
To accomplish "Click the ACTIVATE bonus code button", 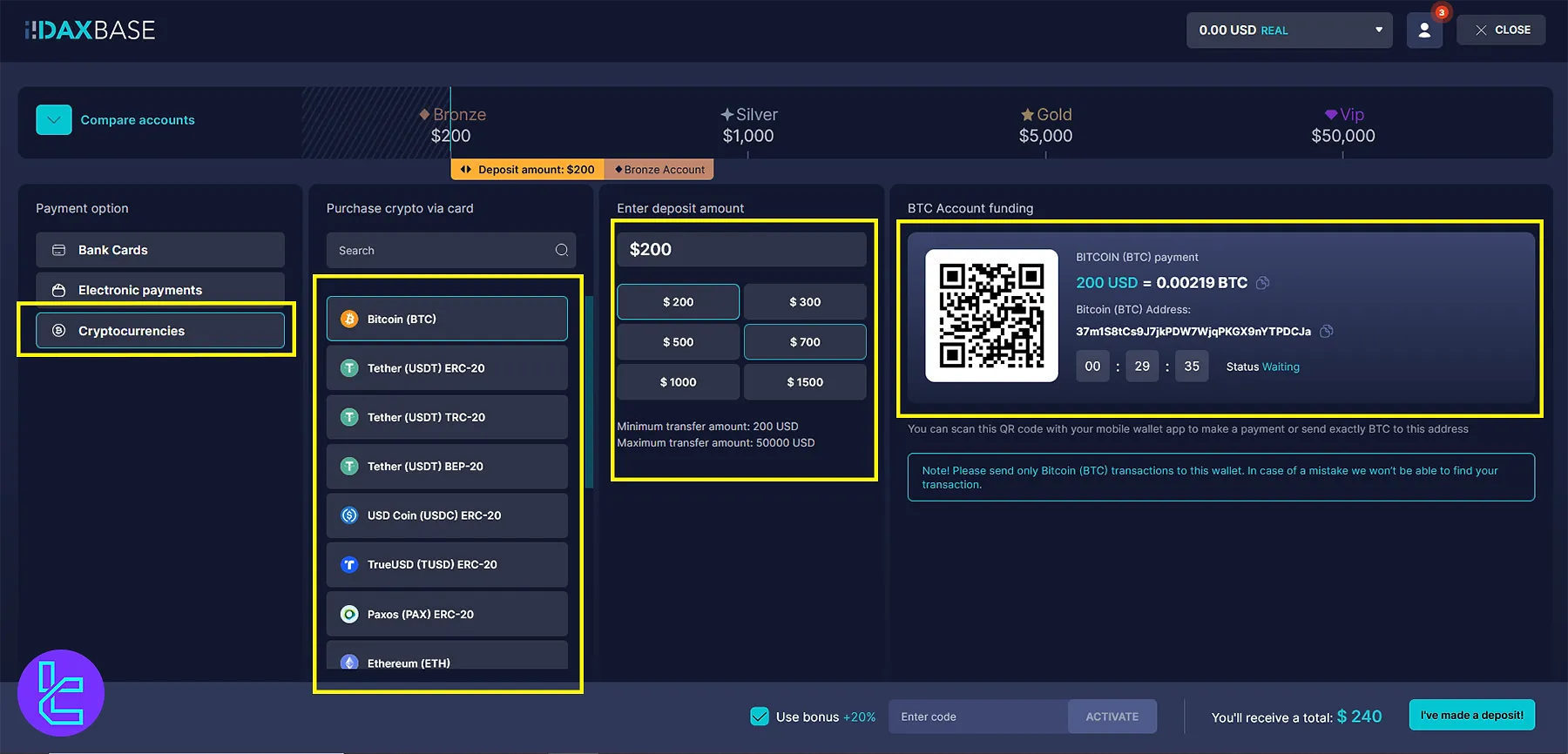I will pyautogui.click(x=1112, y=717).
